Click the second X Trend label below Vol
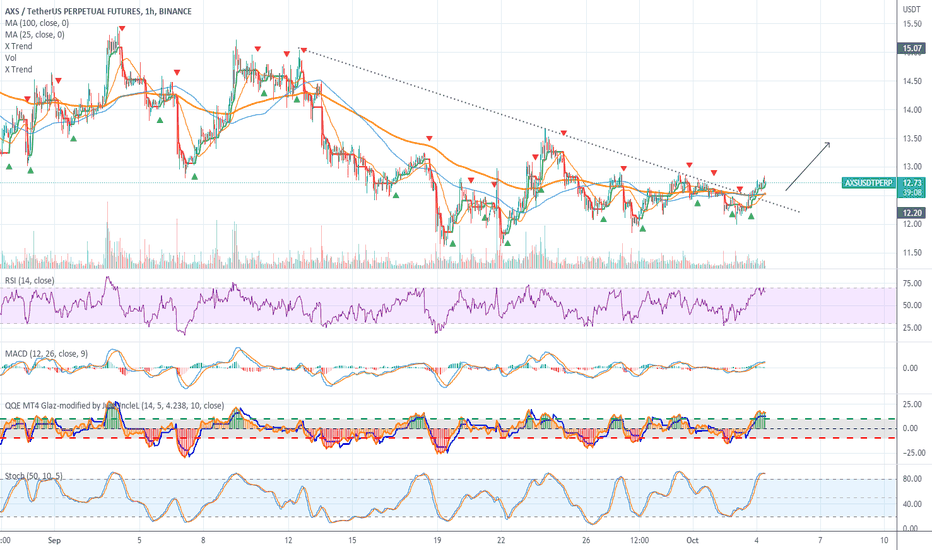Image resolution: width=932 pixels, height=550 pixels. pos(18,69)
